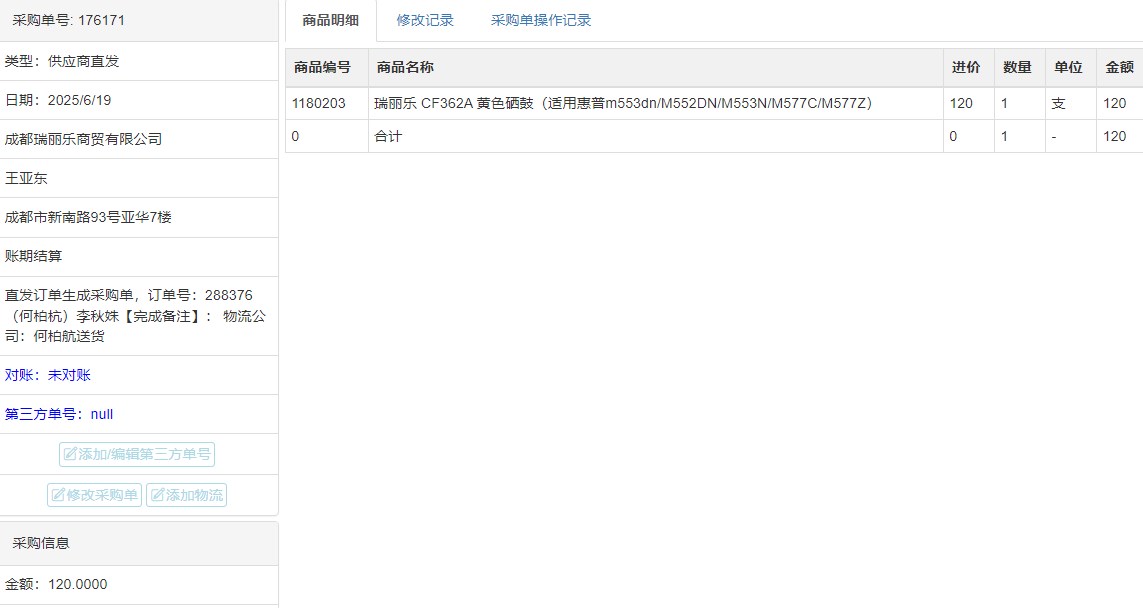Screen dimensions: 1143x608
Task: Click the 金额 column header
Action: click(x=1119, y=67)
